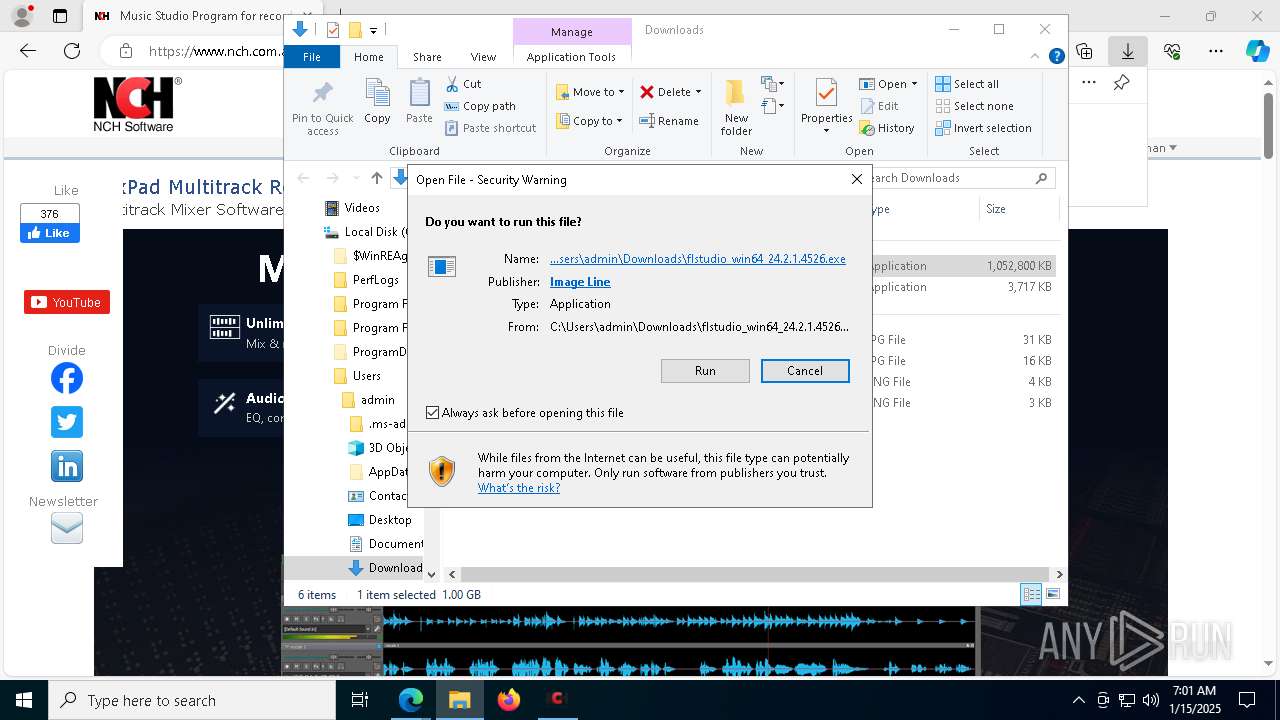Click the Copy ribbon icon
Image resolution: width=1280 pixels, height=720 pixels.
377,102
